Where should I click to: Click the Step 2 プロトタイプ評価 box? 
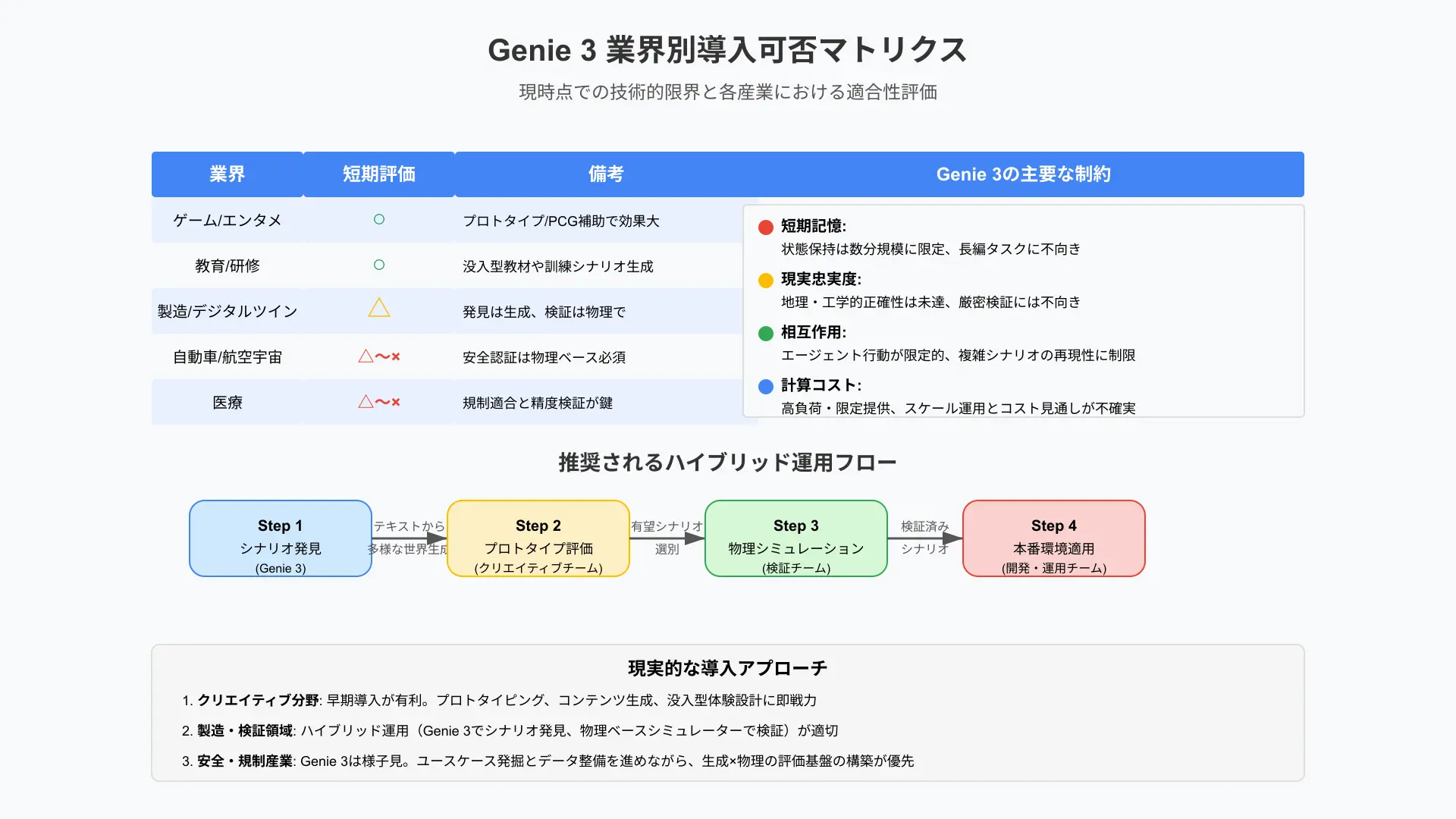(x=538, y=538)
